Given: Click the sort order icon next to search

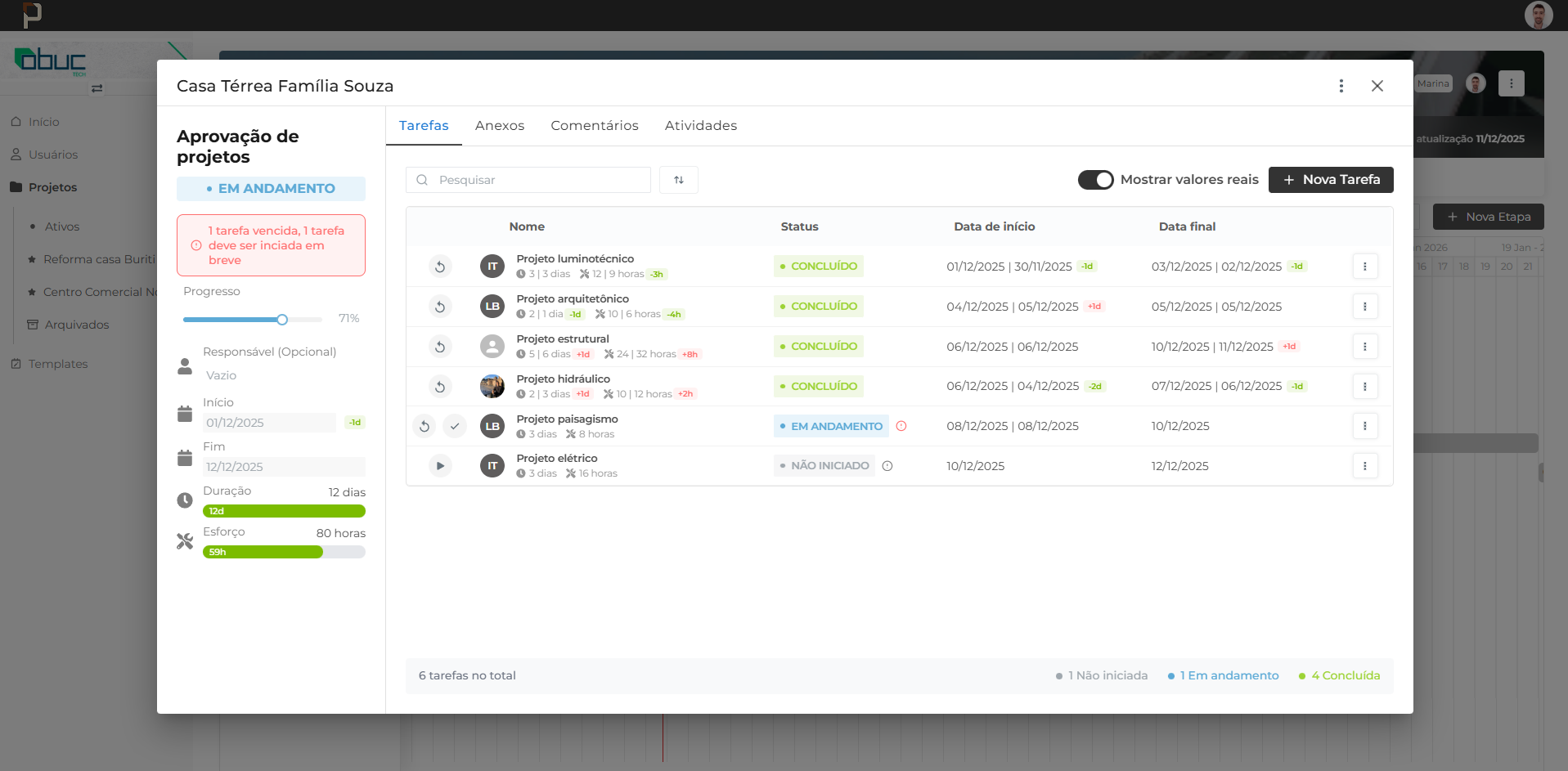Looking at the screenshot, I should [x=679, y=180].
